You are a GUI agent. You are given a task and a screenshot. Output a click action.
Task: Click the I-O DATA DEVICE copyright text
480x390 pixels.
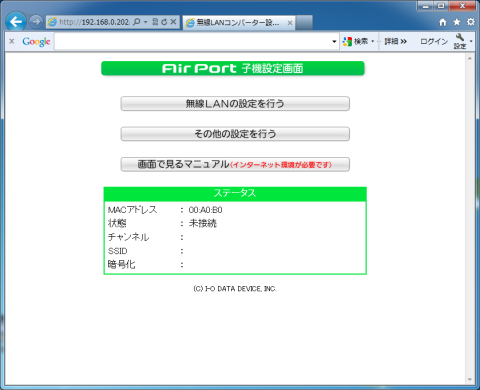click(235, 289)
